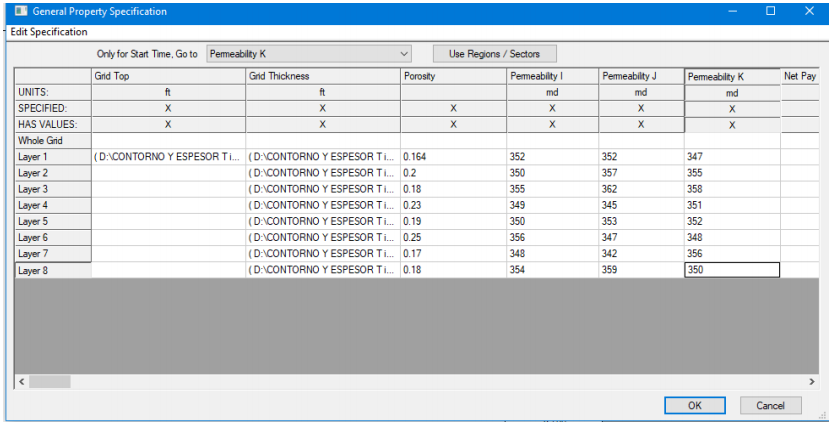Edit Layer 8 Permeability K cell
Image resolution: width=834 pixels, height=427 pixels.
[731, 270]
